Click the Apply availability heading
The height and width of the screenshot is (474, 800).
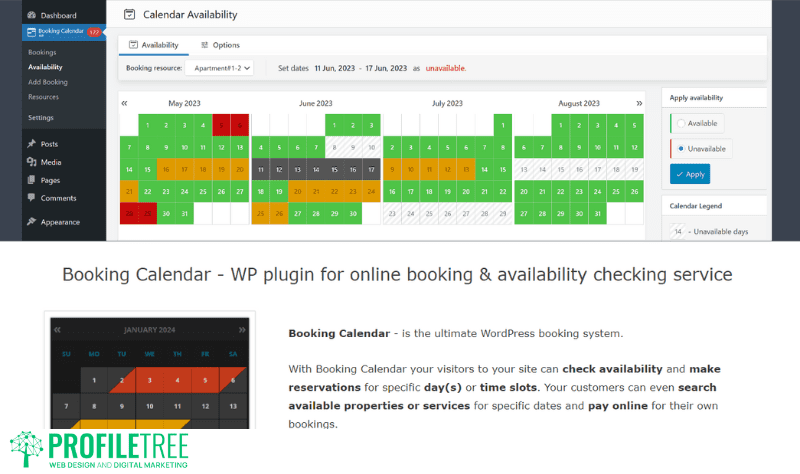[696, 97]
